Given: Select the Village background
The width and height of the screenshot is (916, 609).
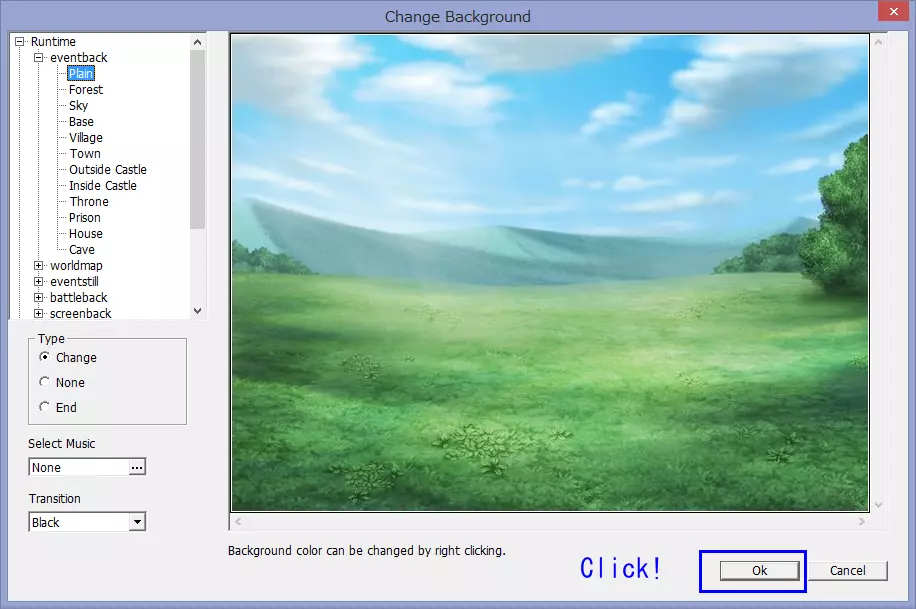Looking at the screenshot, I should click(86, 137).
